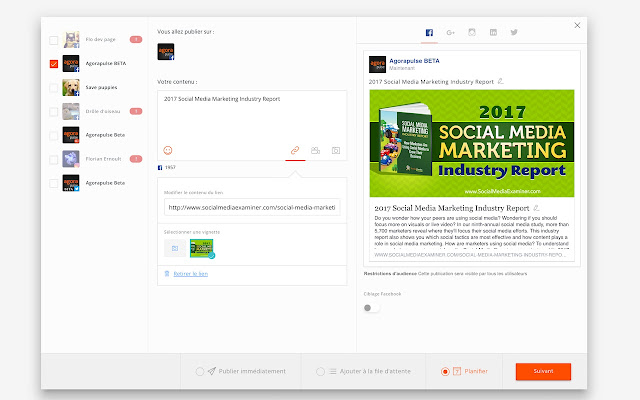The image size is (640, 400).
Task: Click the Retirer le lien link
Action: [191, 274]
